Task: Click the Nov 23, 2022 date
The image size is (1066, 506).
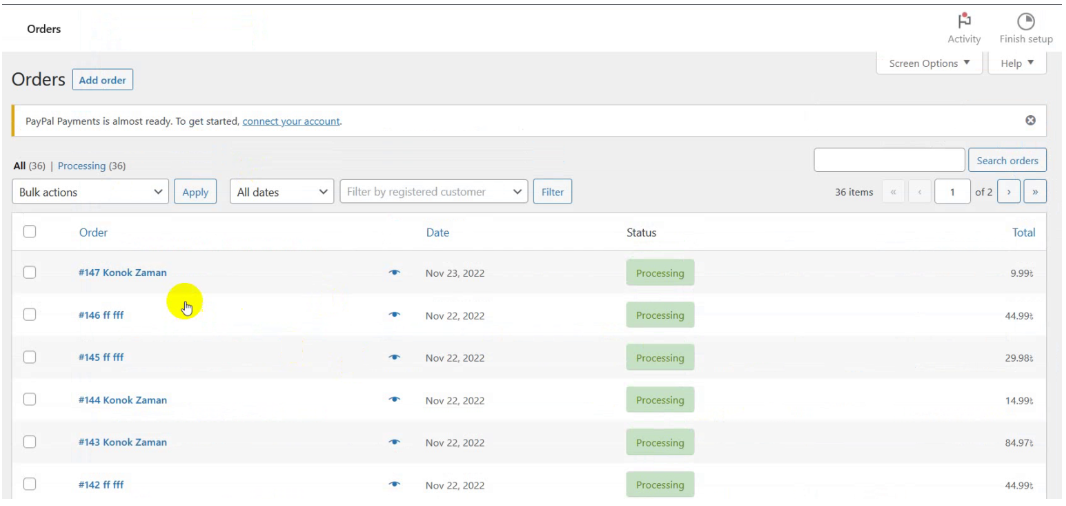Action: click(455, 273)
